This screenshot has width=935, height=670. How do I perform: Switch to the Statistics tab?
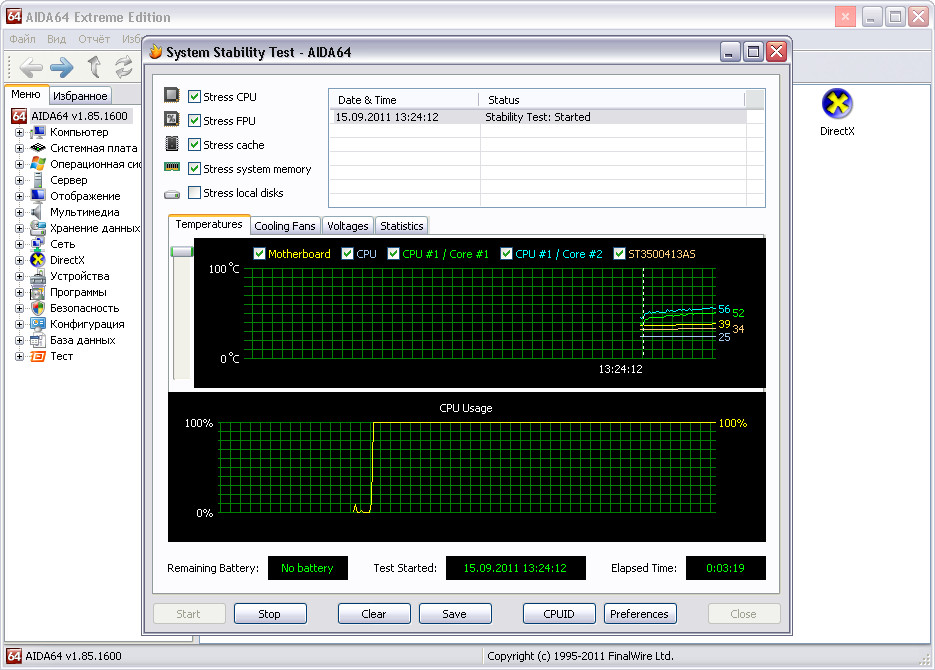click(x=402, y=226)
